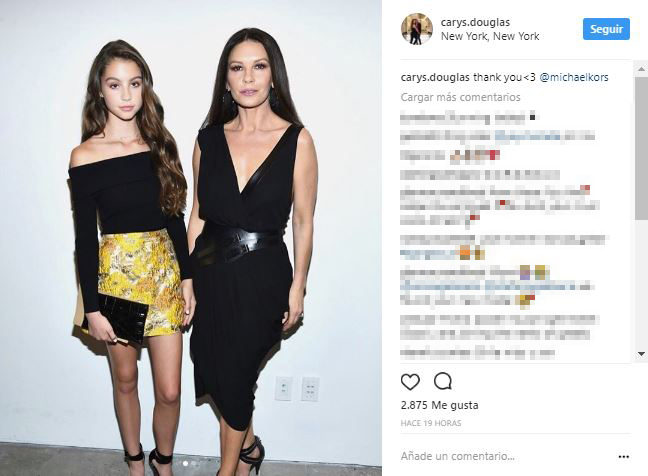Image resolution: width=648 pixels, height=476 pixels.
Task: Click carys.douglas username in the caption
Action: pyautogui.click(x=435, y=77)
